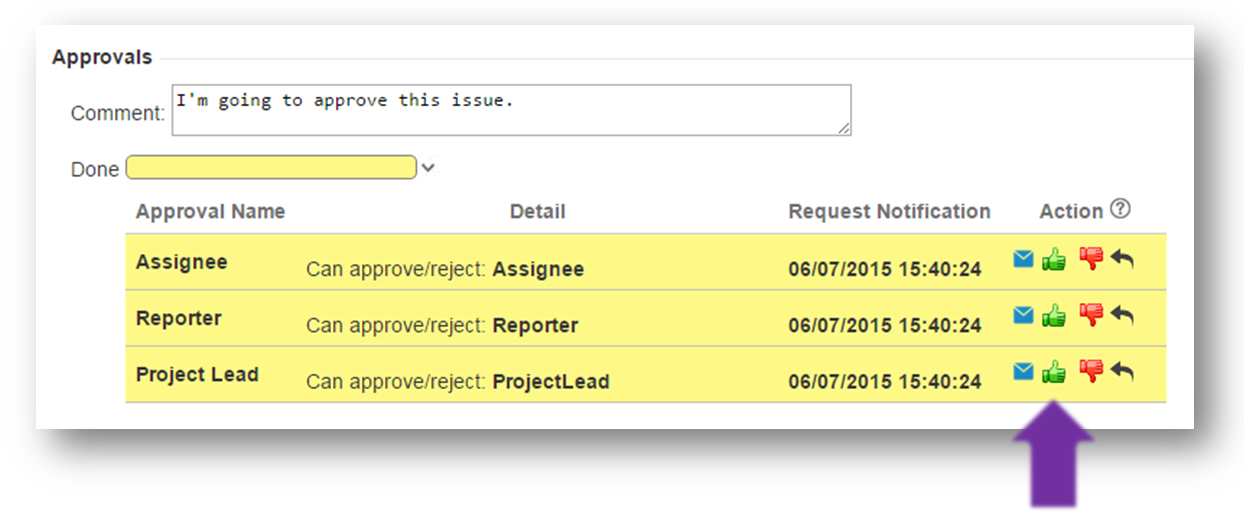Open the yellow Done selection field
Viewport: 1244px width, 518px height.
pyautogui.click(x=271, y=167)
